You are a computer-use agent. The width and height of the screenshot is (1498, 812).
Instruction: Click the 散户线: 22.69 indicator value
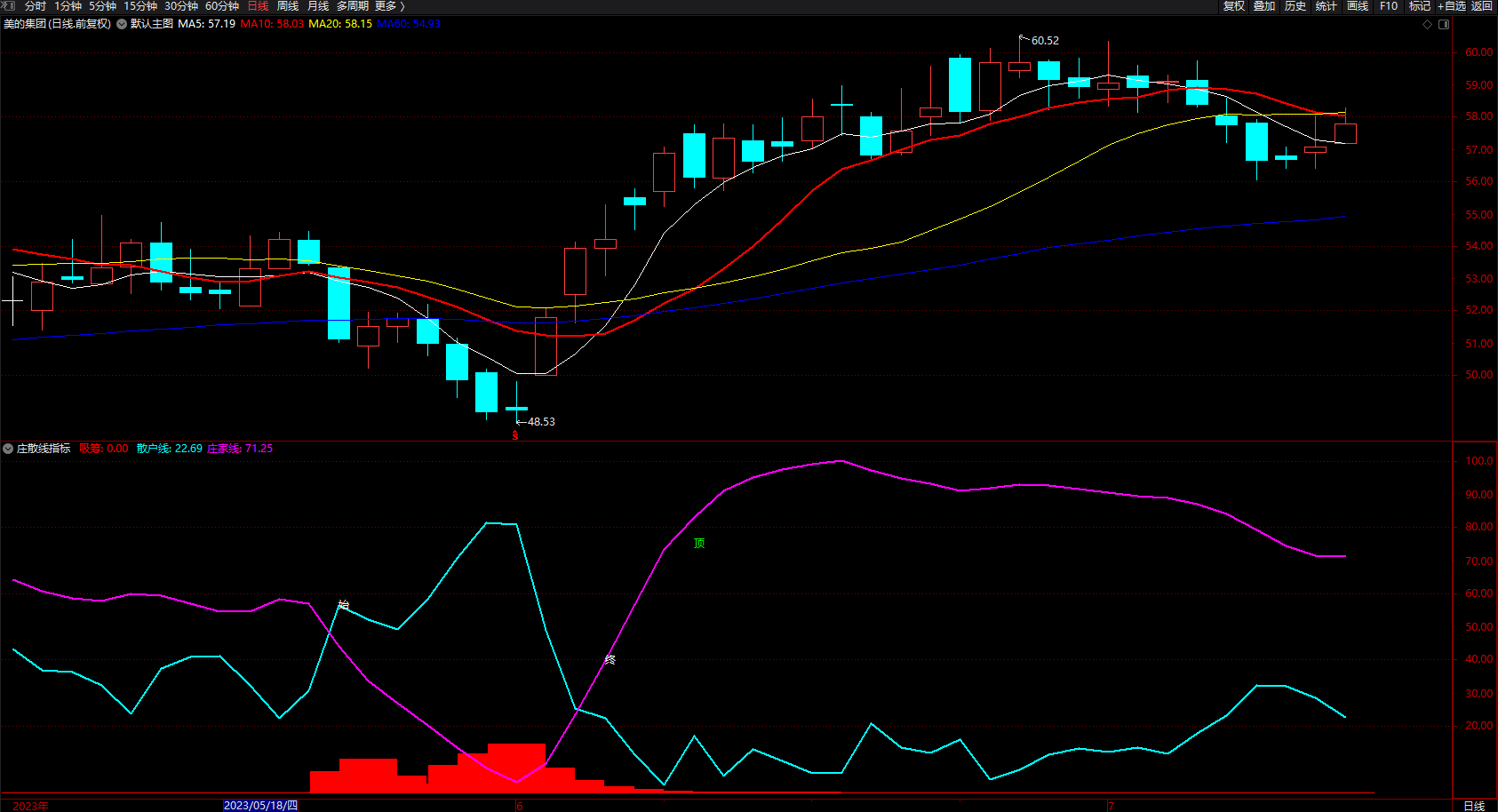pyautogui.click(x=169, y=449)
